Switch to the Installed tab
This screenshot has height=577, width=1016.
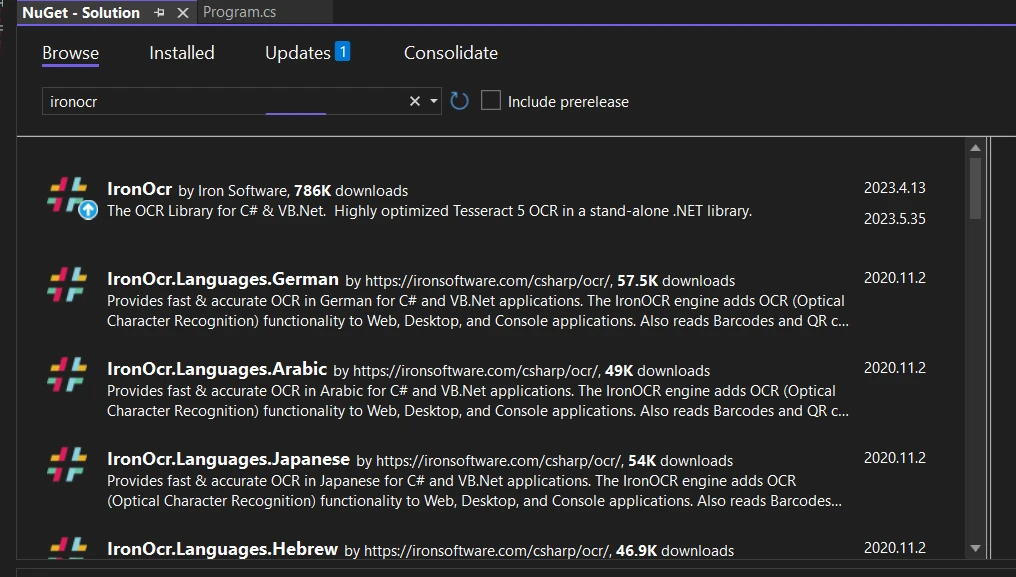pyautogui.click(x=182, y=53)
